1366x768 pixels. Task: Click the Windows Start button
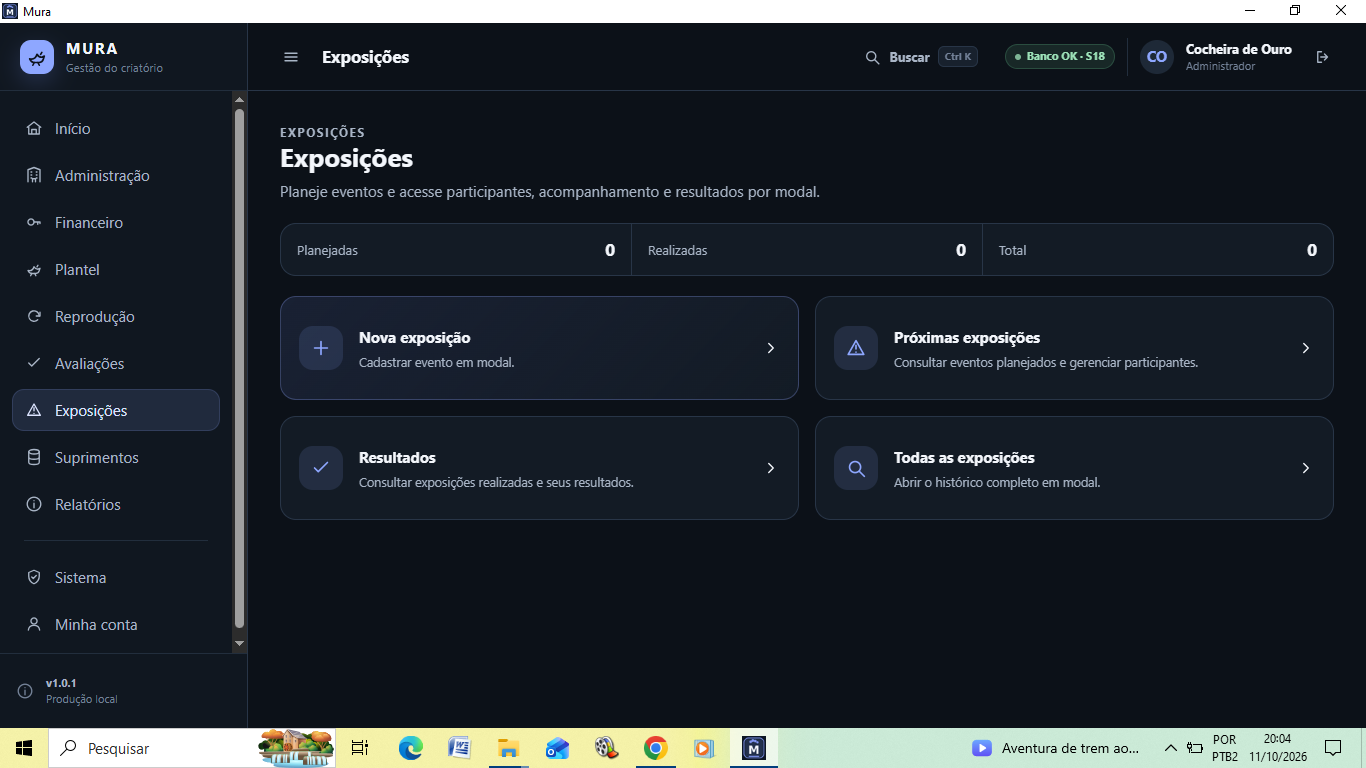click(x=24, y=748)
